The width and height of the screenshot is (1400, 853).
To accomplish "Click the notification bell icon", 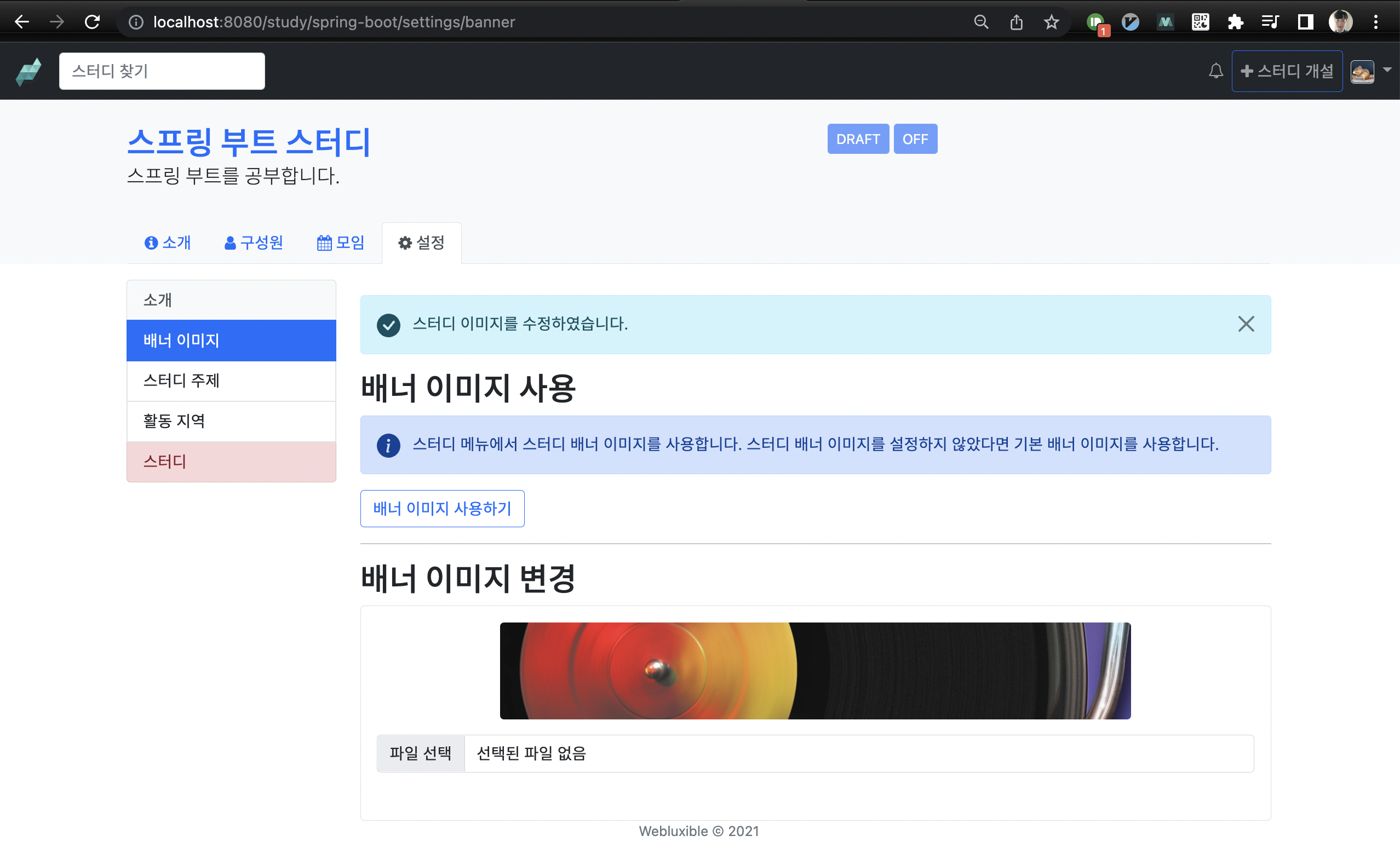I will [x=1215, y=71].
